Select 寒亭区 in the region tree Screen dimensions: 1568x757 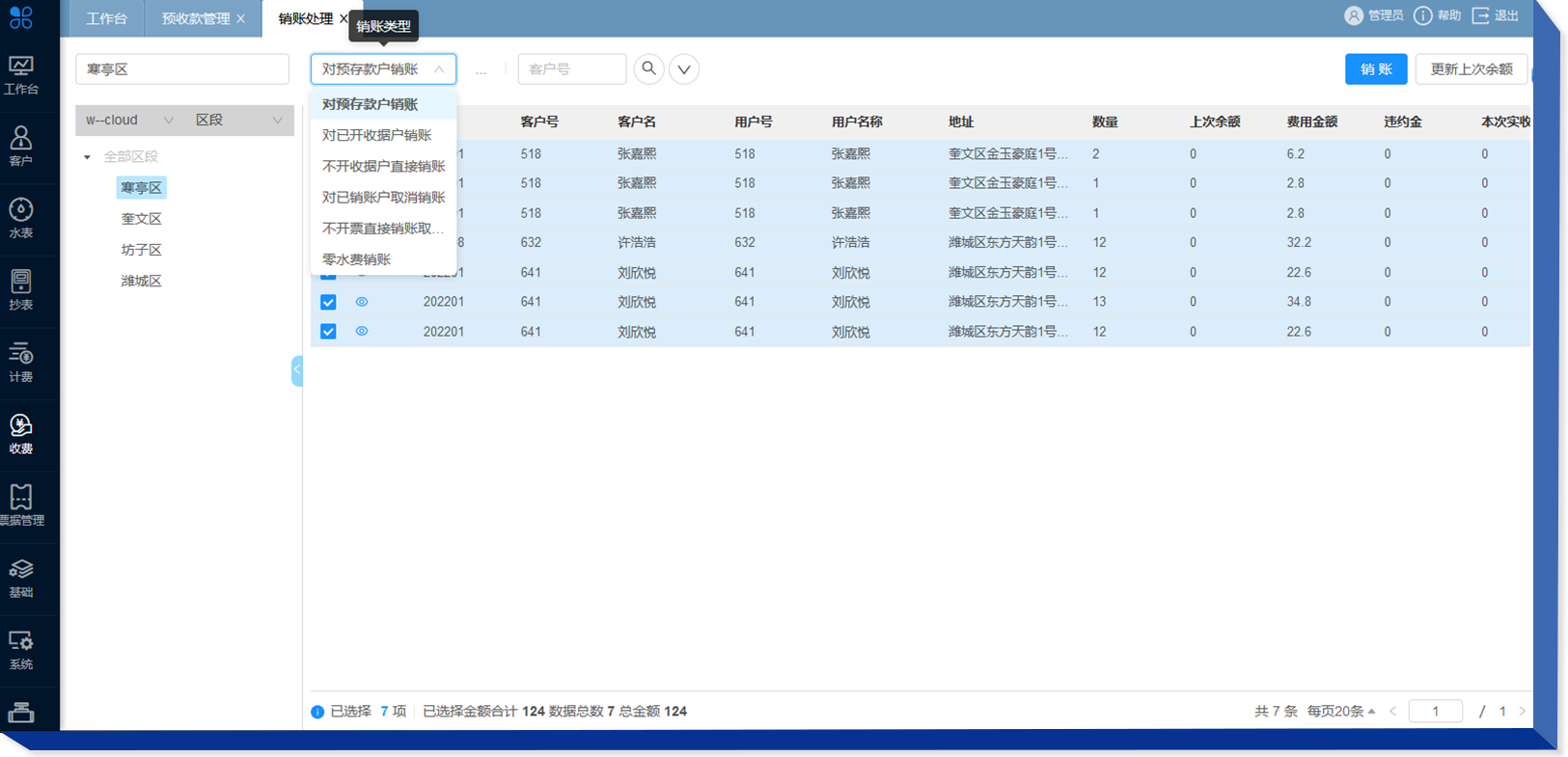click(x=141, y=187)
